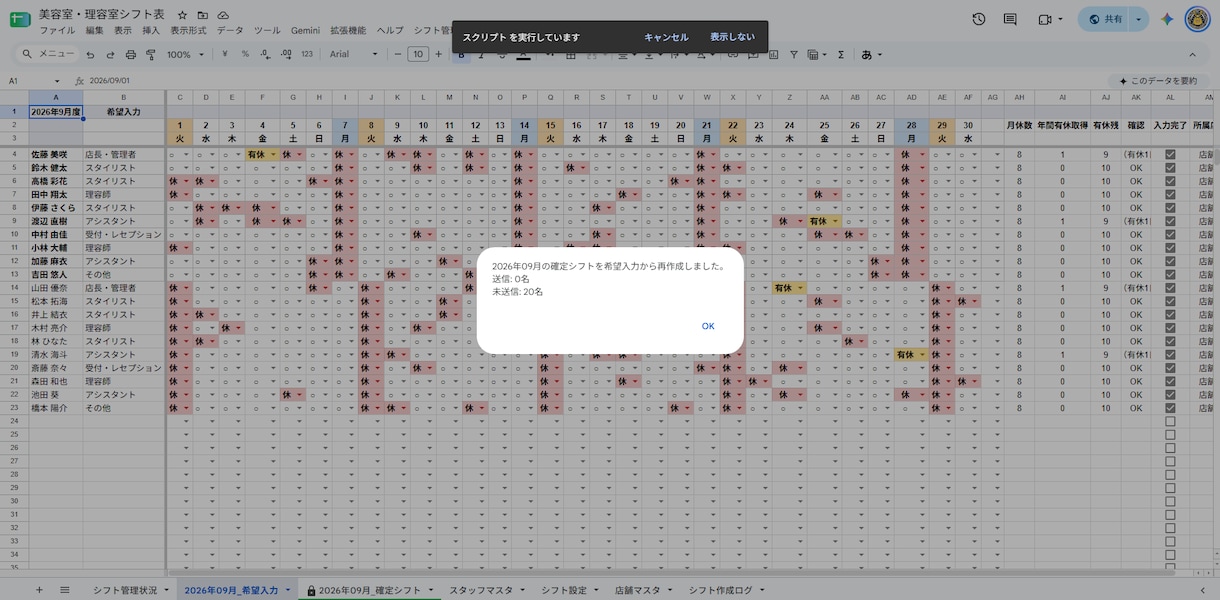The image size is (1220, 600).
Task: Toggle 入力完了 checkbox for 高橋 彩花
Action: (x=1170, y=181)
